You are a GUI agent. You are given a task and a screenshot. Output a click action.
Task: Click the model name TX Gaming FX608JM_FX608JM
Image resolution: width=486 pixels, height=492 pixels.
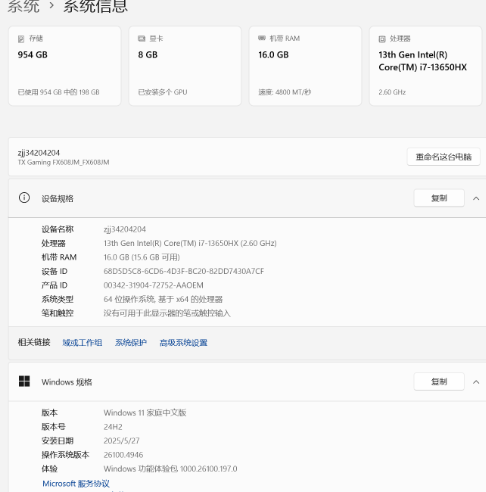click(x=63, y=162)
